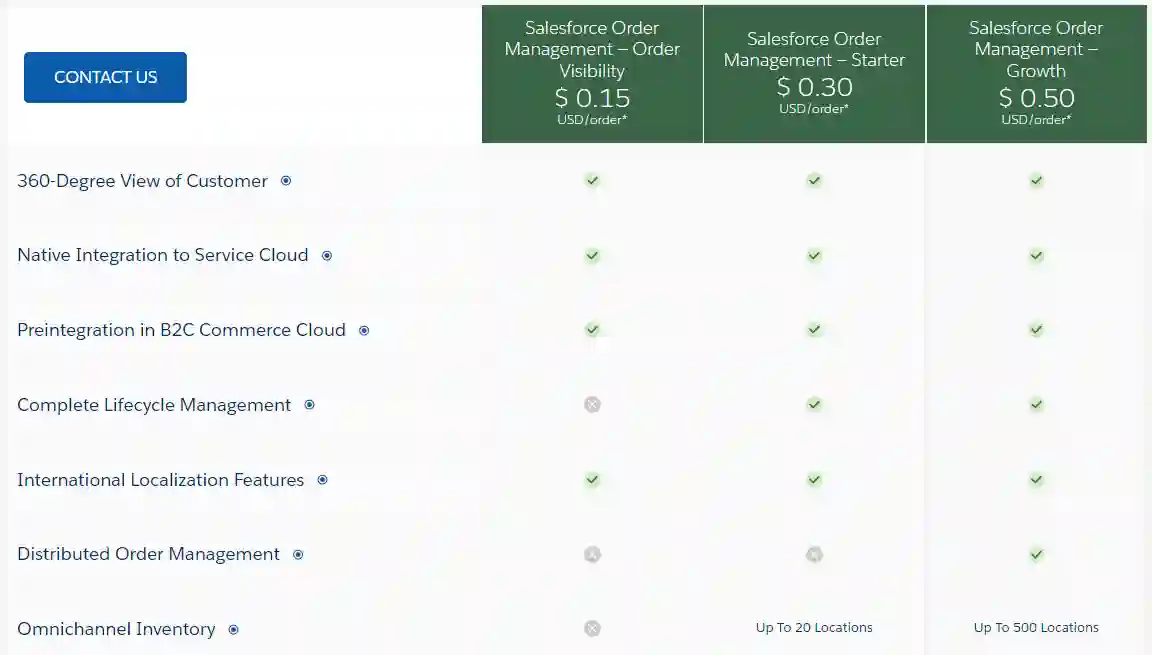Open info icon for Omnichannel Inventory
The height and width of the screenshot is (655, 1152).
point(233,629)
